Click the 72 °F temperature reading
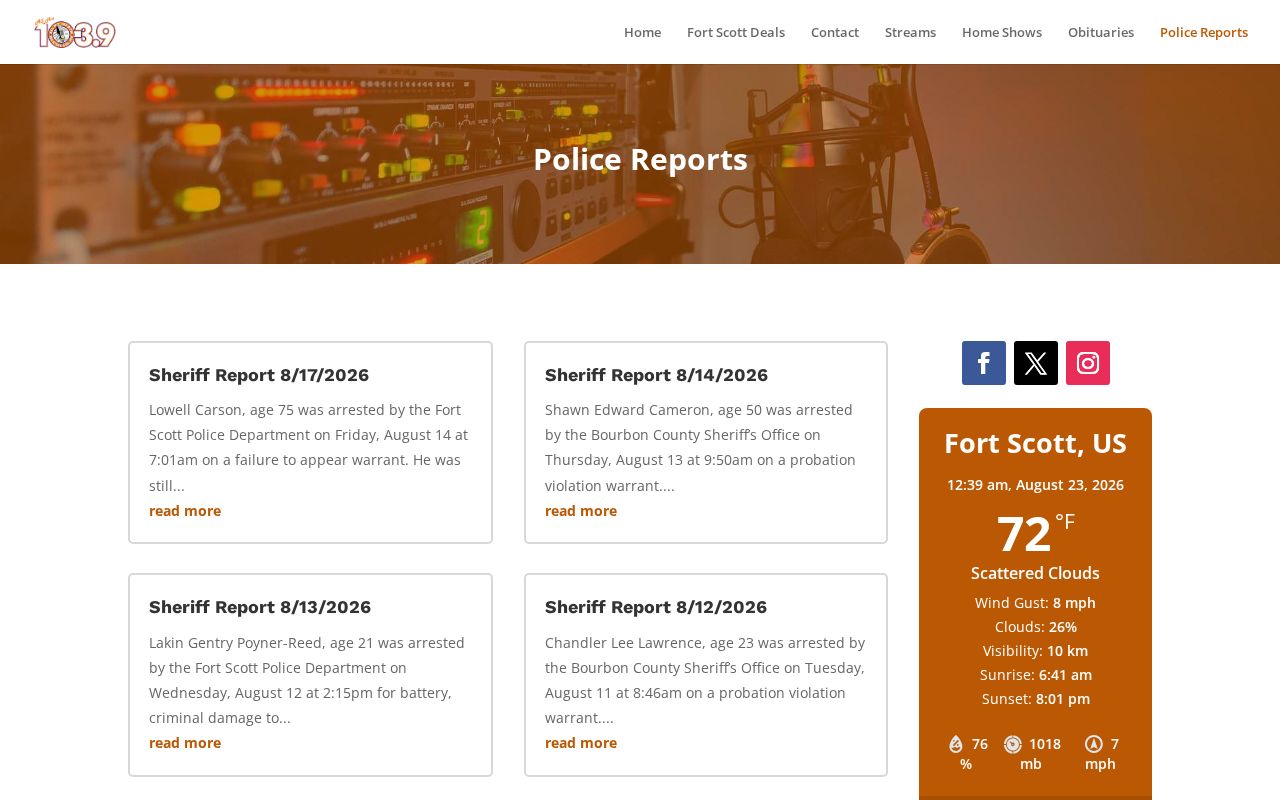Screen dimensions: 1280x800 (x=1035, y=532)
